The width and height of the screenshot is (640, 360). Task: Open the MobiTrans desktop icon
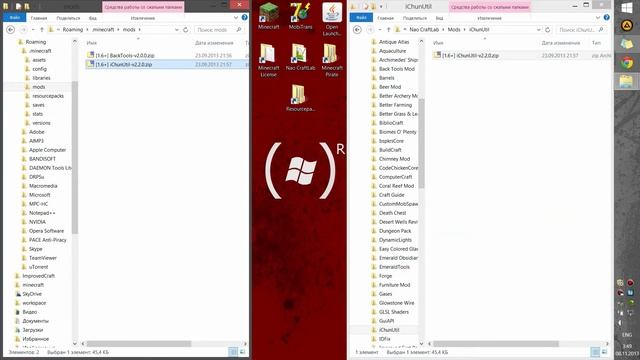pos(300,16)
